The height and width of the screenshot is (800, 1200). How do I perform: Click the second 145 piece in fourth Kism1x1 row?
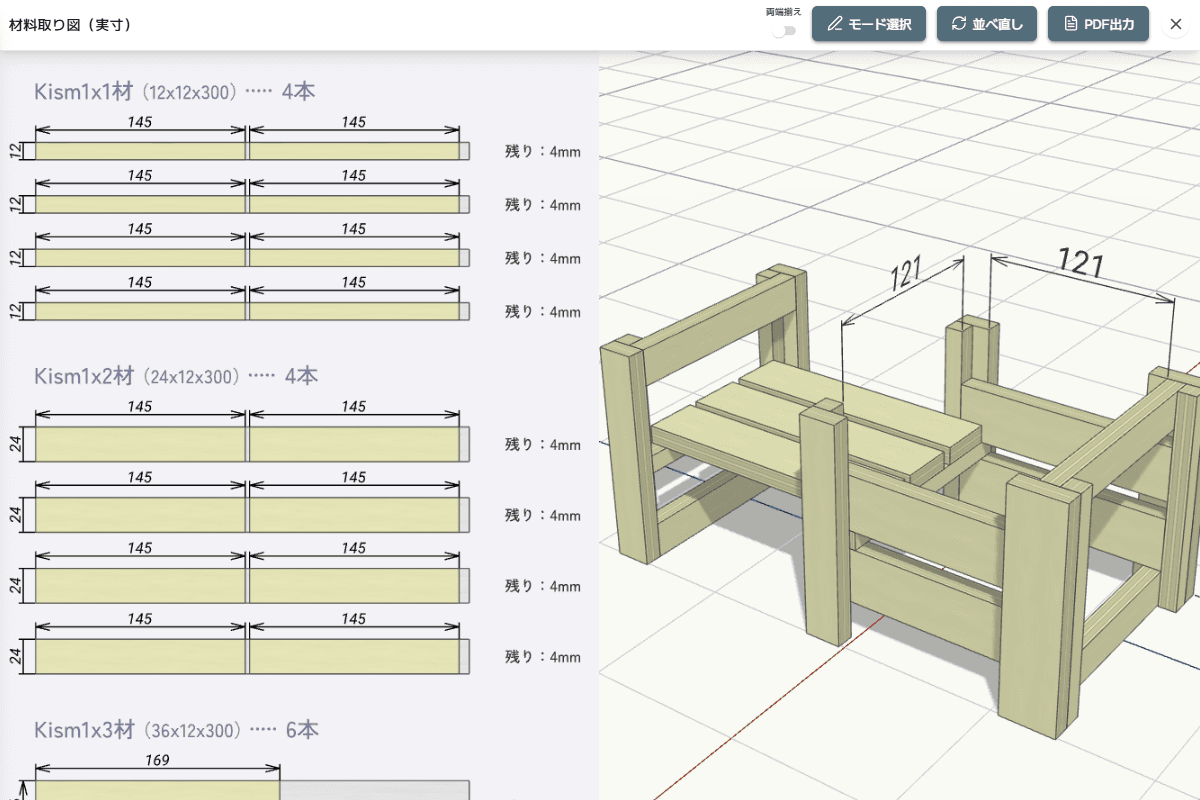(354, 311)
